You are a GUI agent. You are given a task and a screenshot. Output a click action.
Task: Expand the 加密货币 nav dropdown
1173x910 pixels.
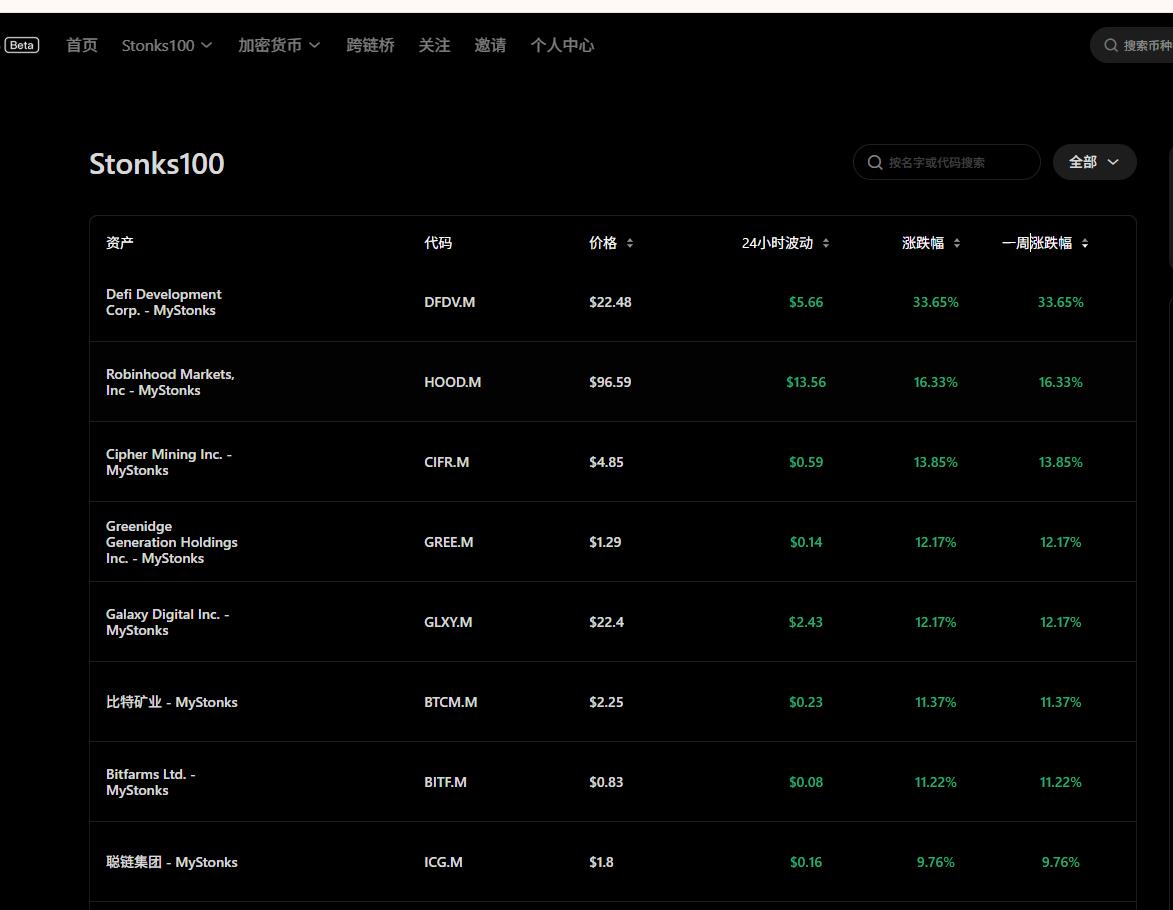279,46
